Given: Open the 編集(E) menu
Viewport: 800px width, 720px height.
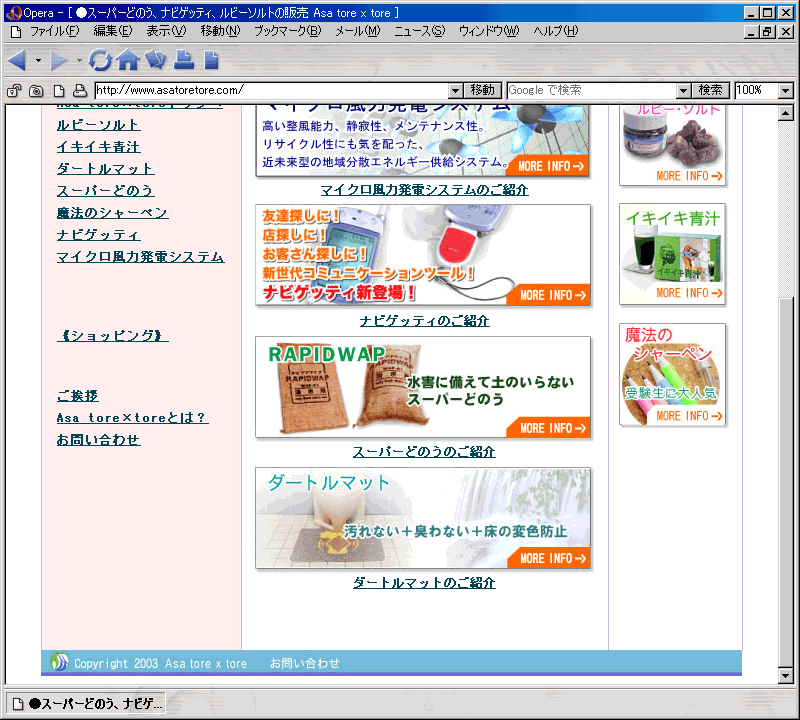Looking at the screenshot, I should (x=113, y=31).
